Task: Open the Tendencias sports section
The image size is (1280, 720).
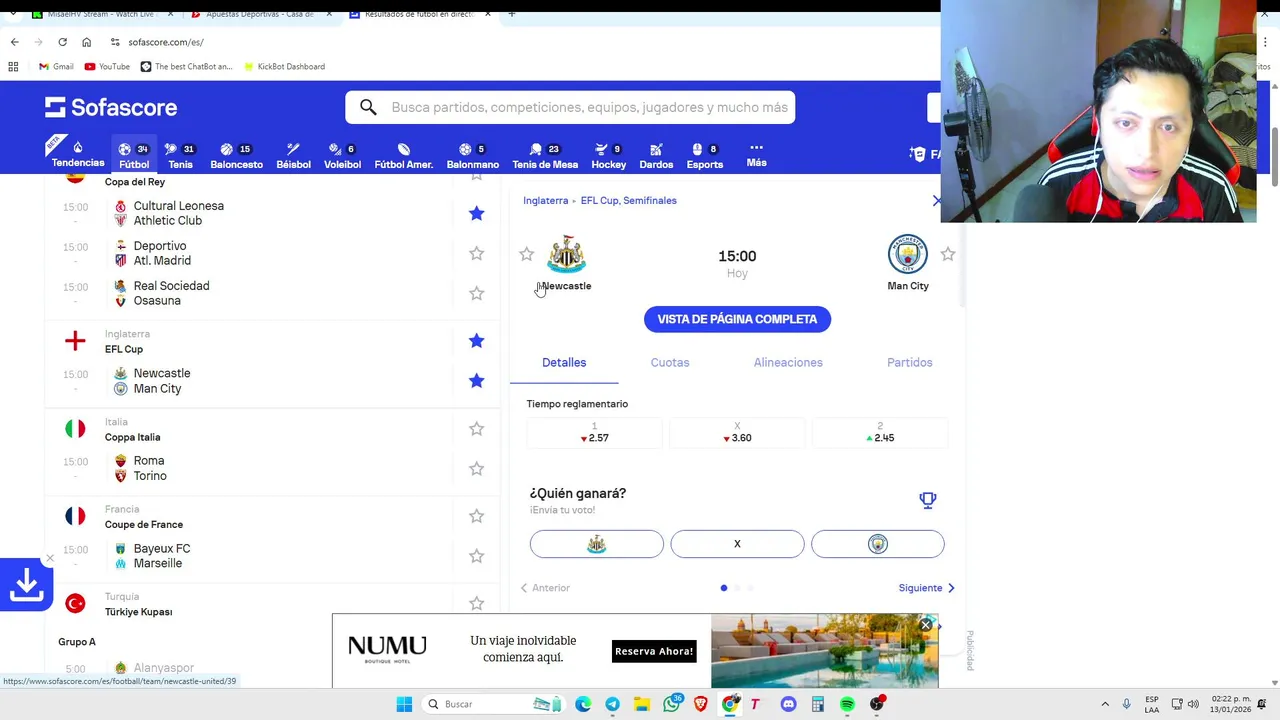Action: coord(78,154)
